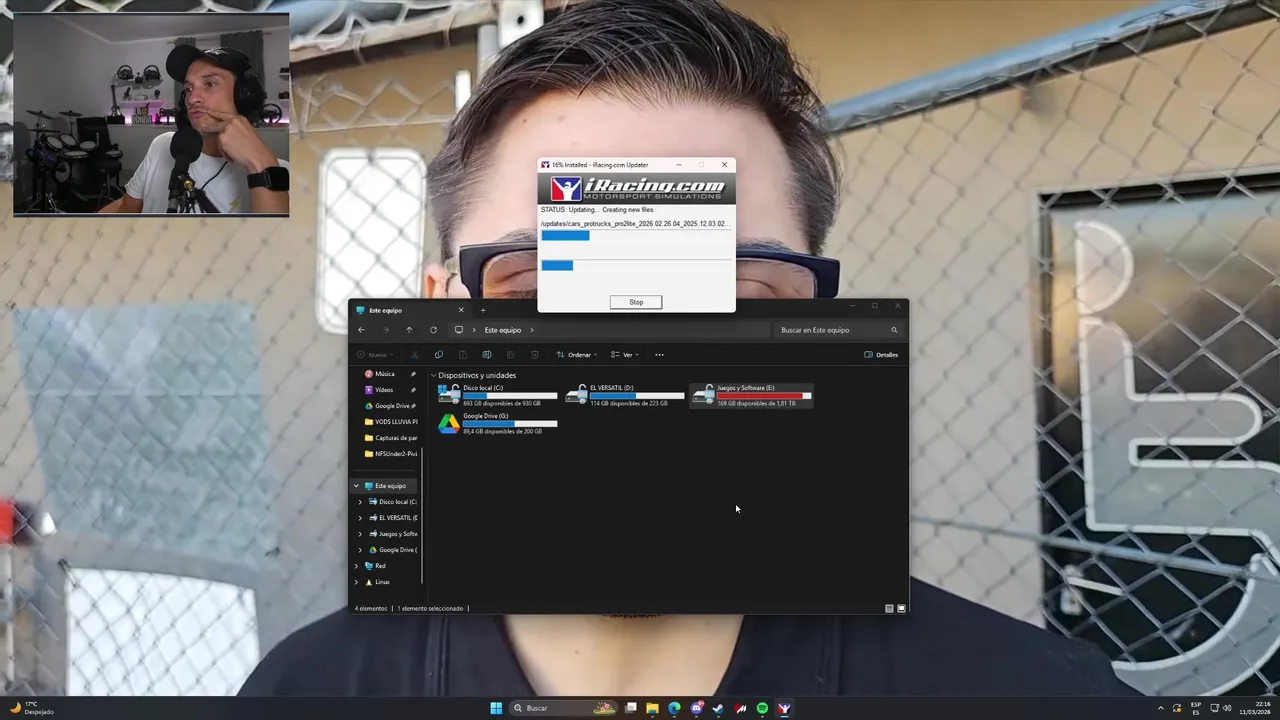1280x720 pixels.
Task: Click the Copy icon in Explorer toolbar
Action: 439,355
